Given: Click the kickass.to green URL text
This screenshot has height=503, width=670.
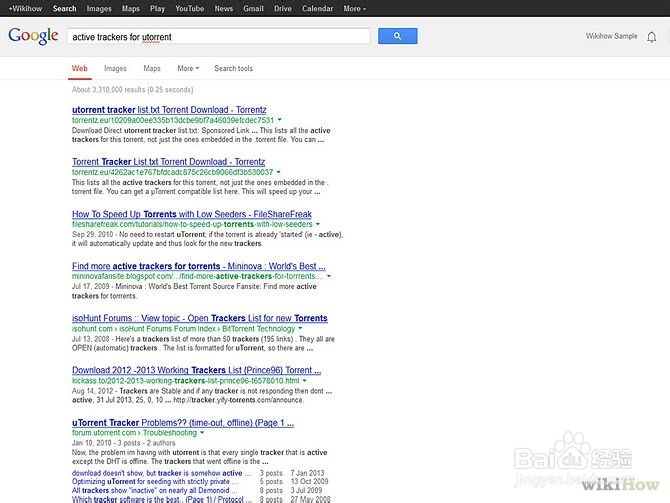Looking at the screenshot, I should coord(185,380).
